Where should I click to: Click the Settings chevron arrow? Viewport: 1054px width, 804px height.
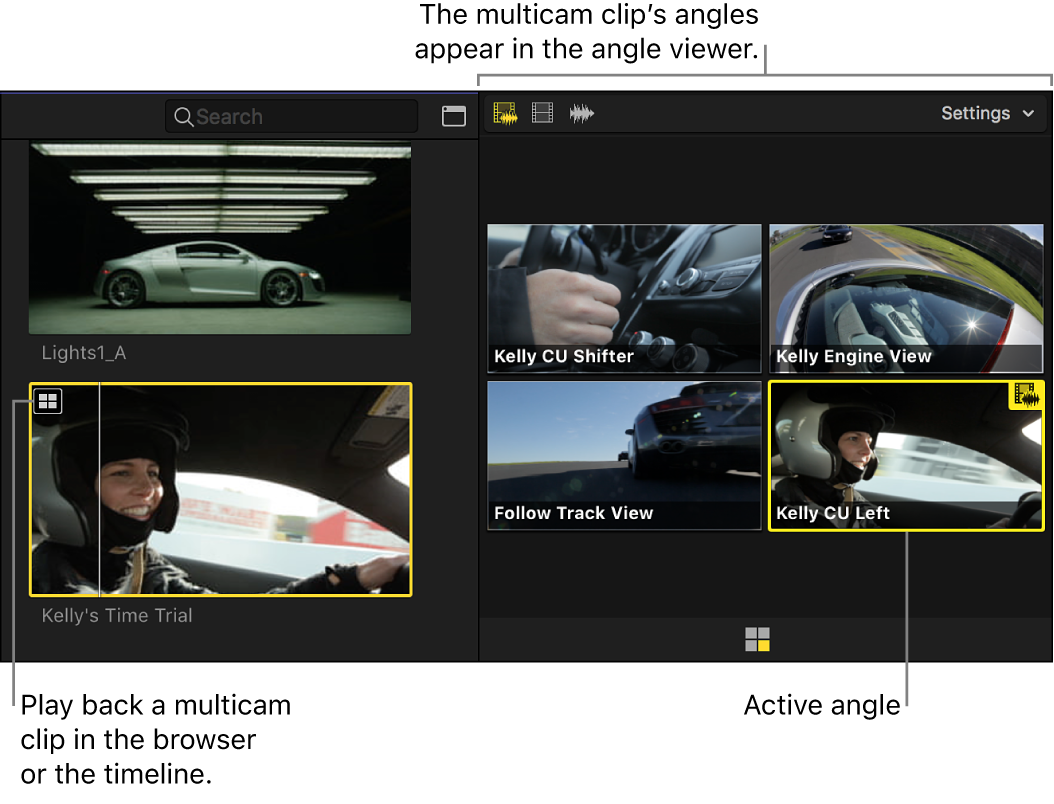[x=1028, y=114]
